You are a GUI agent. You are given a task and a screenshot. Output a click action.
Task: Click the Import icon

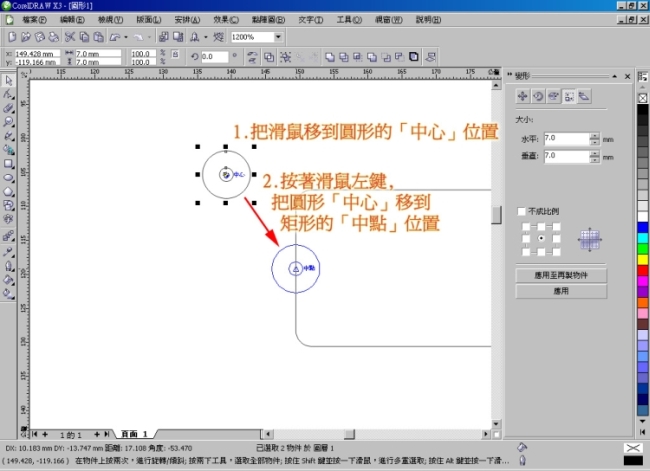tap(164, 37)
